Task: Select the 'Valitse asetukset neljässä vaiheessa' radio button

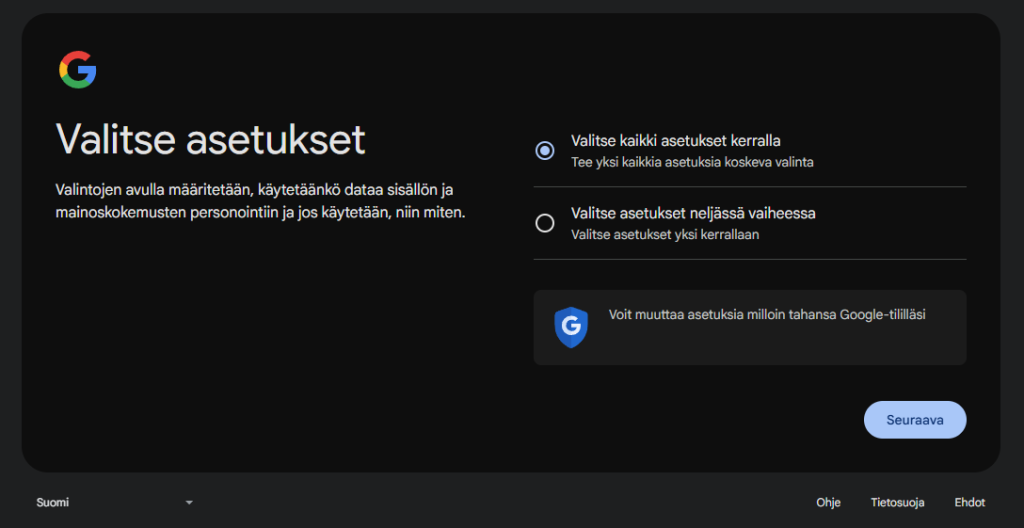Action: tap(545, 223)
